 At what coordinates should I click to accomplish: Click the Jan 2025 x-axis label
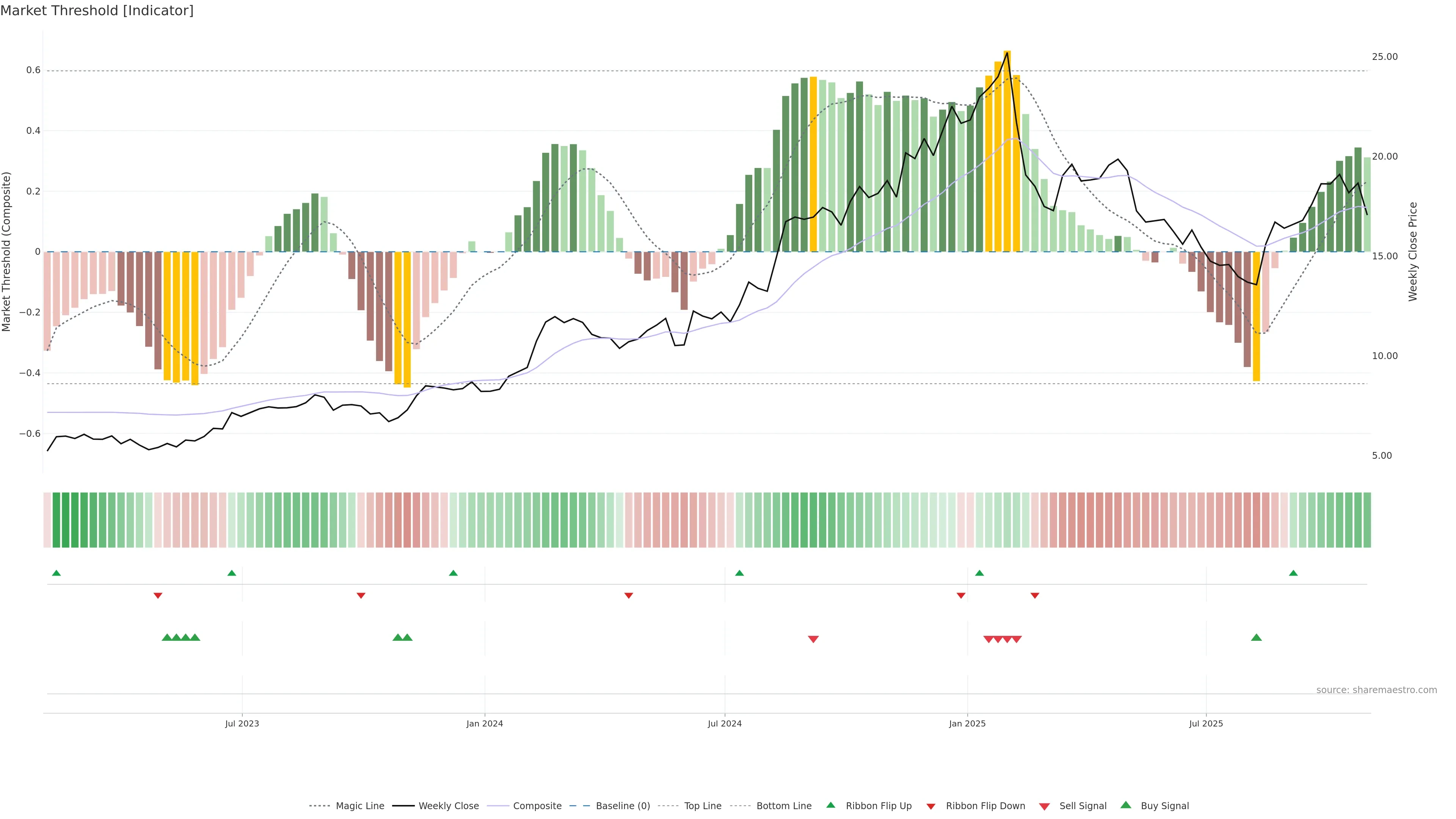coord(967,723)
